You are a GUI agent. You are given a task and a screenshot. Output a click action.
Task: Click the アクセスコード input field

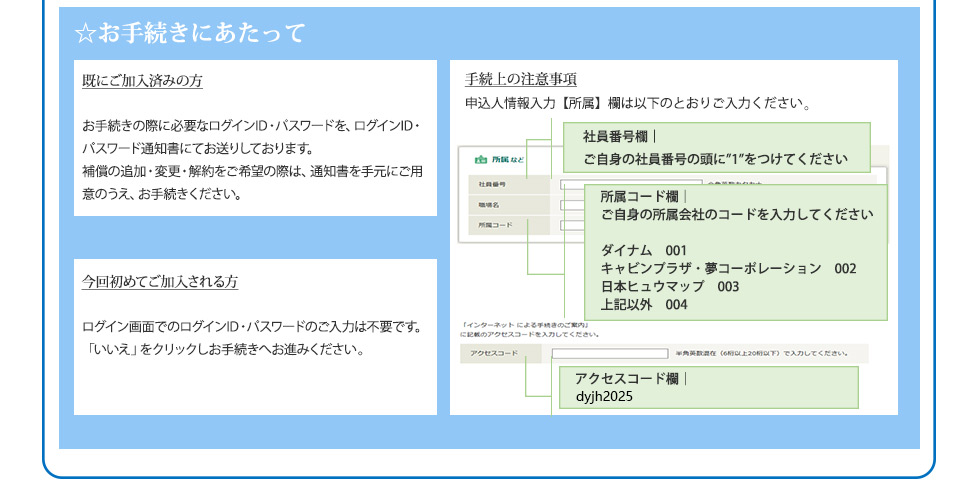point(609,354)
